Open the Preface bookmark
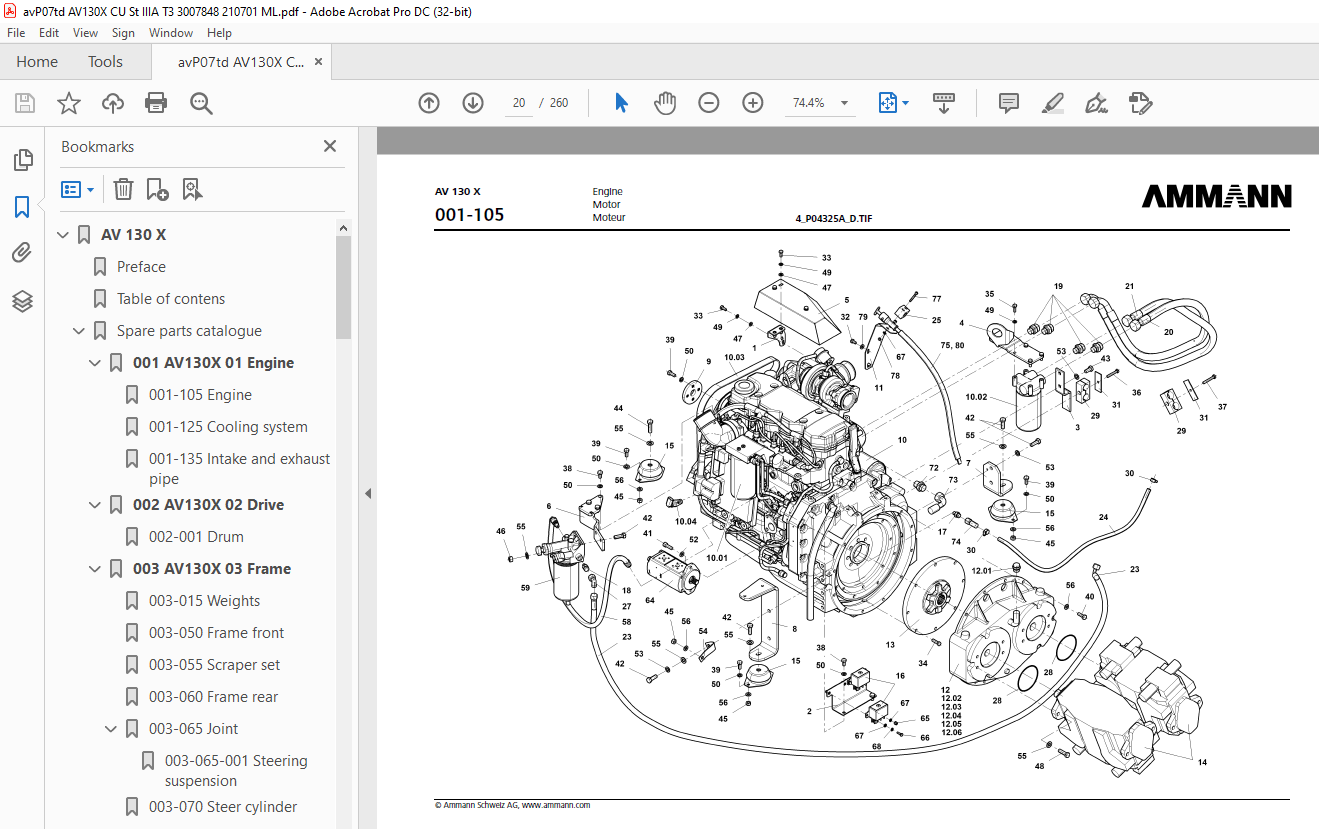This screenshot has width=1319, height=829. 141,267
